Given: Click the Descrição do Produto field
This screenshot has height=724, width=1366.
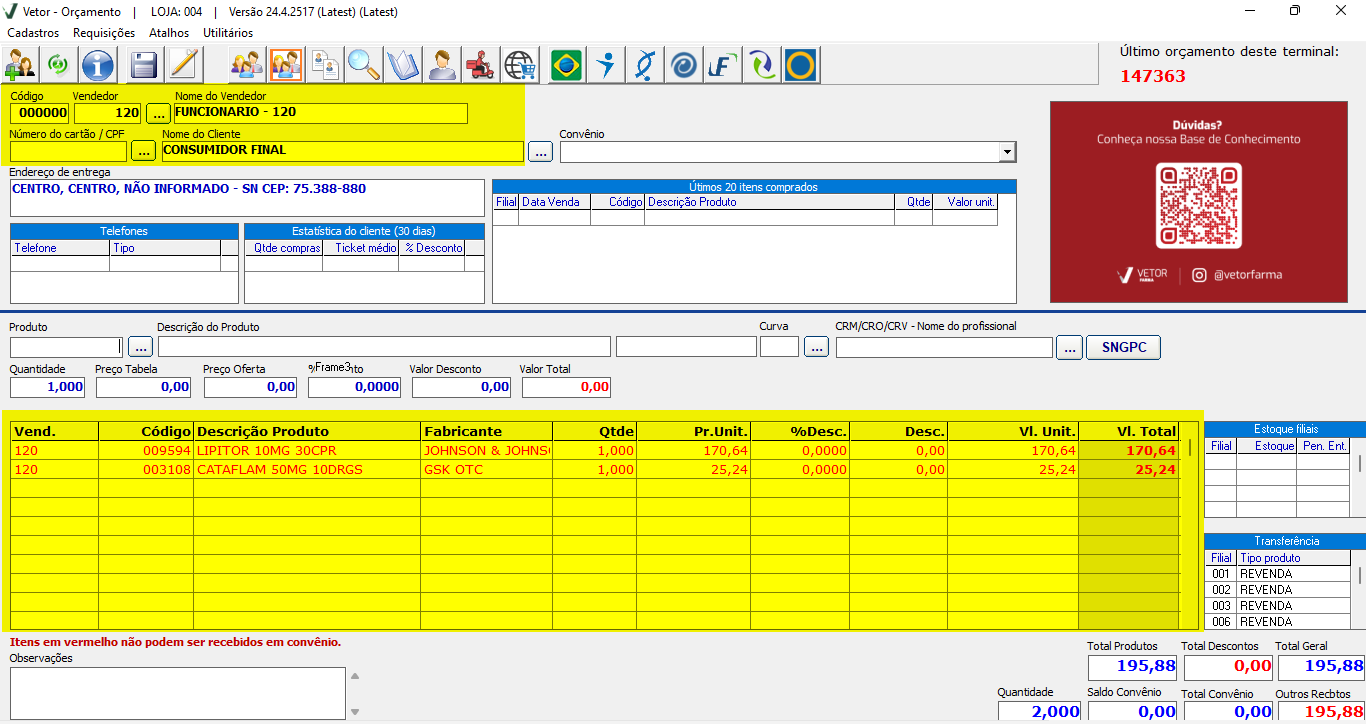Looking at the screenshot, I should pyautogui.click(x=384, y=347).
